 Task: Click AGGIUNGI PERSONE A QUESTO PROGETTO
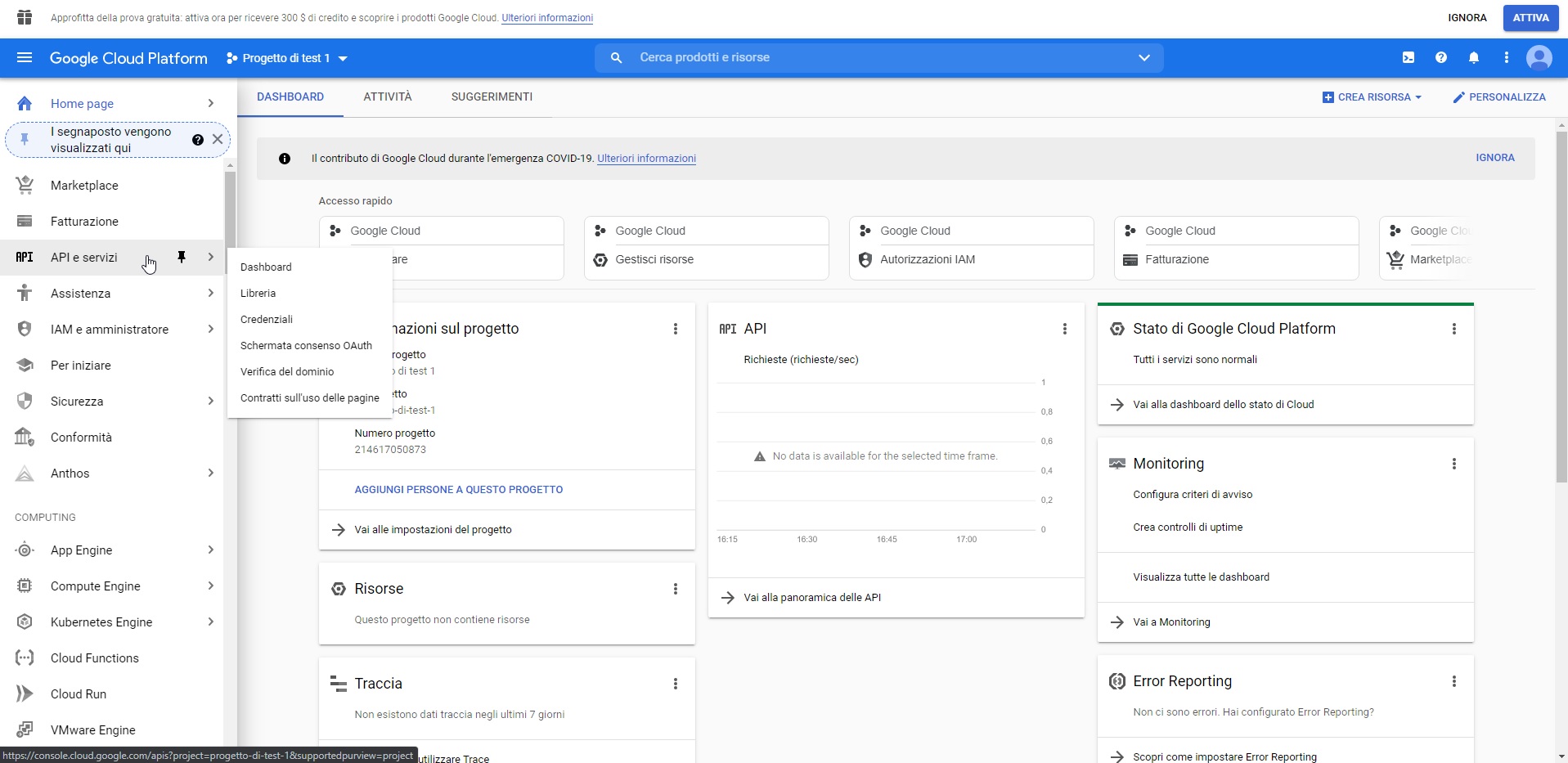pos(459,490)
